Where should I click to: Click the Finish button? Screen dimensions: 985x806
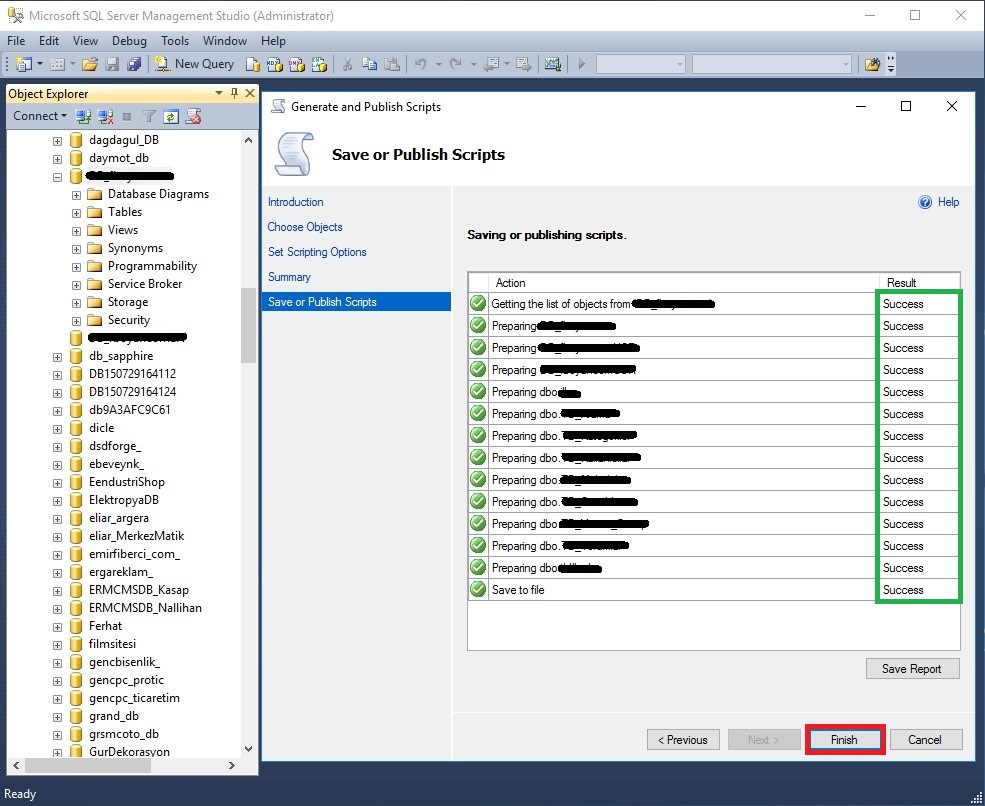(844, 739)
